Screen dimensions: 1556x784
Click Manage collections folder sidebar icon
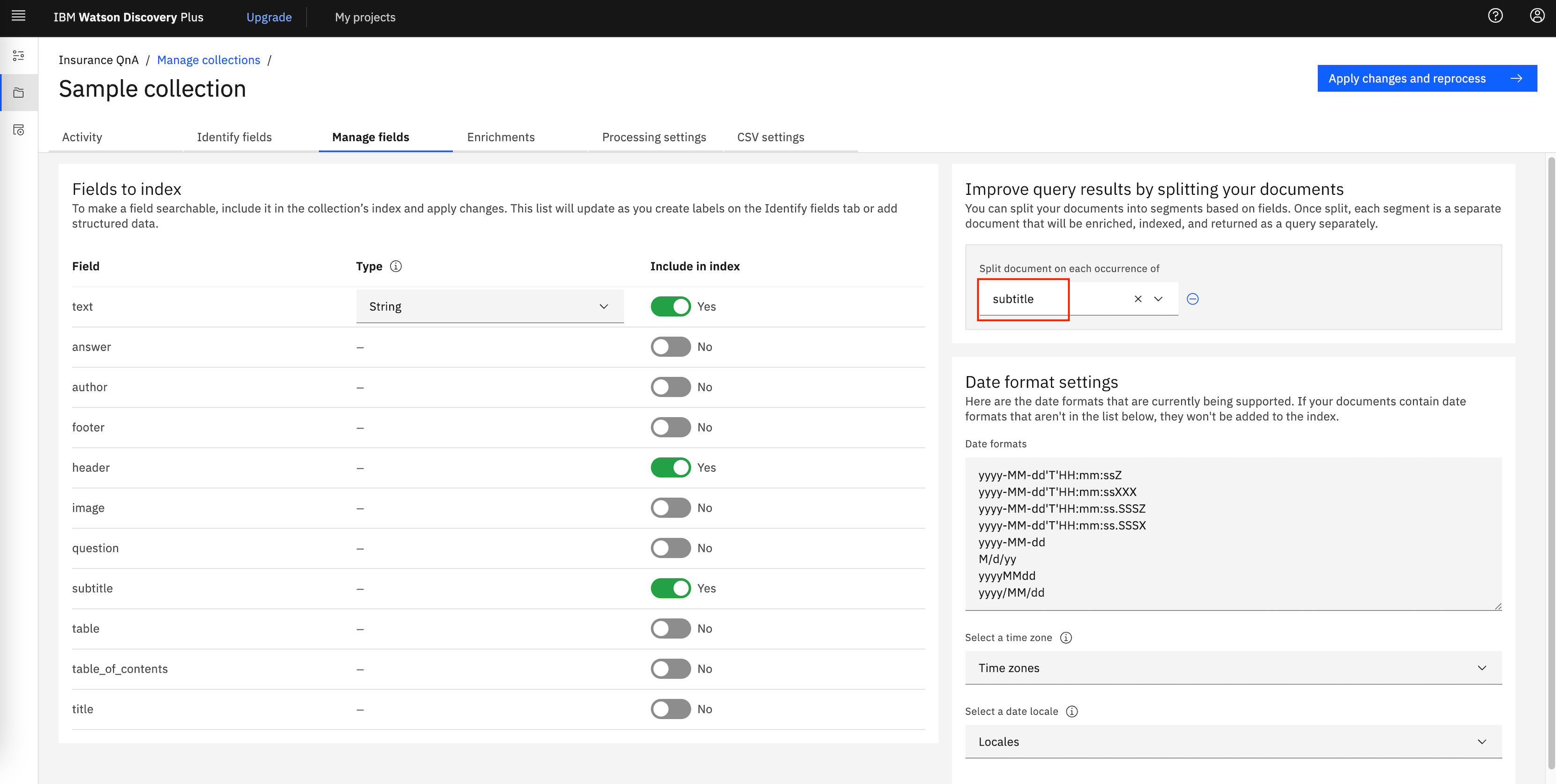tap(19, 93)
